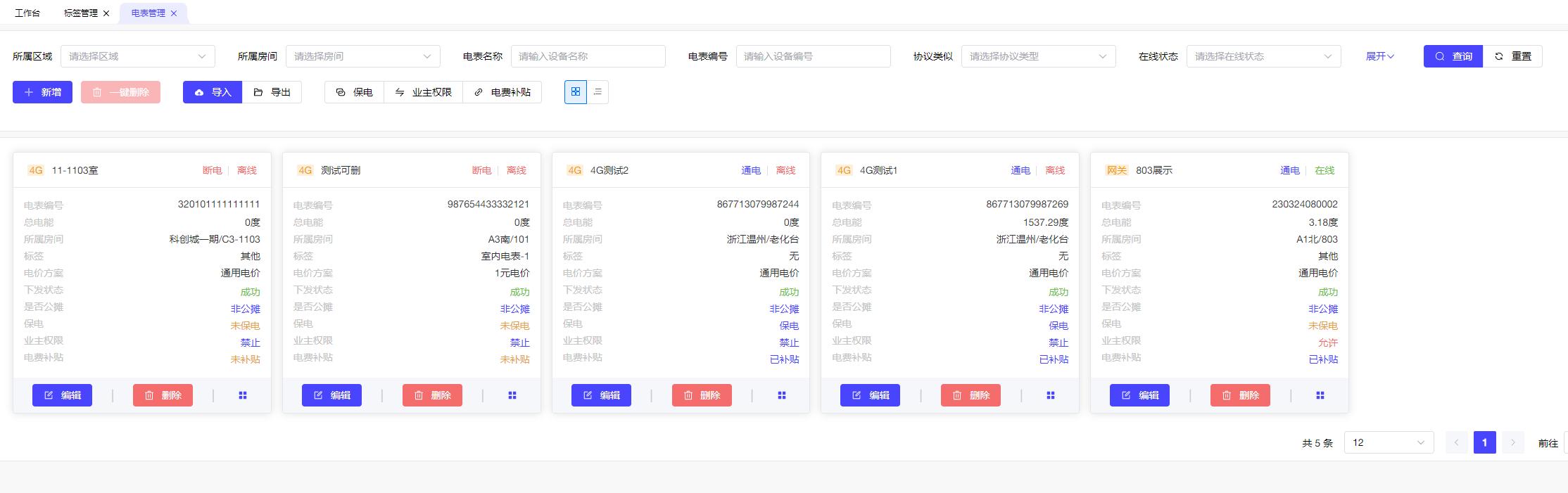1568x493 pixels.
Task: Delete the 803展示 meter card
Action: pyautogui.click(x=1240, y=395)
